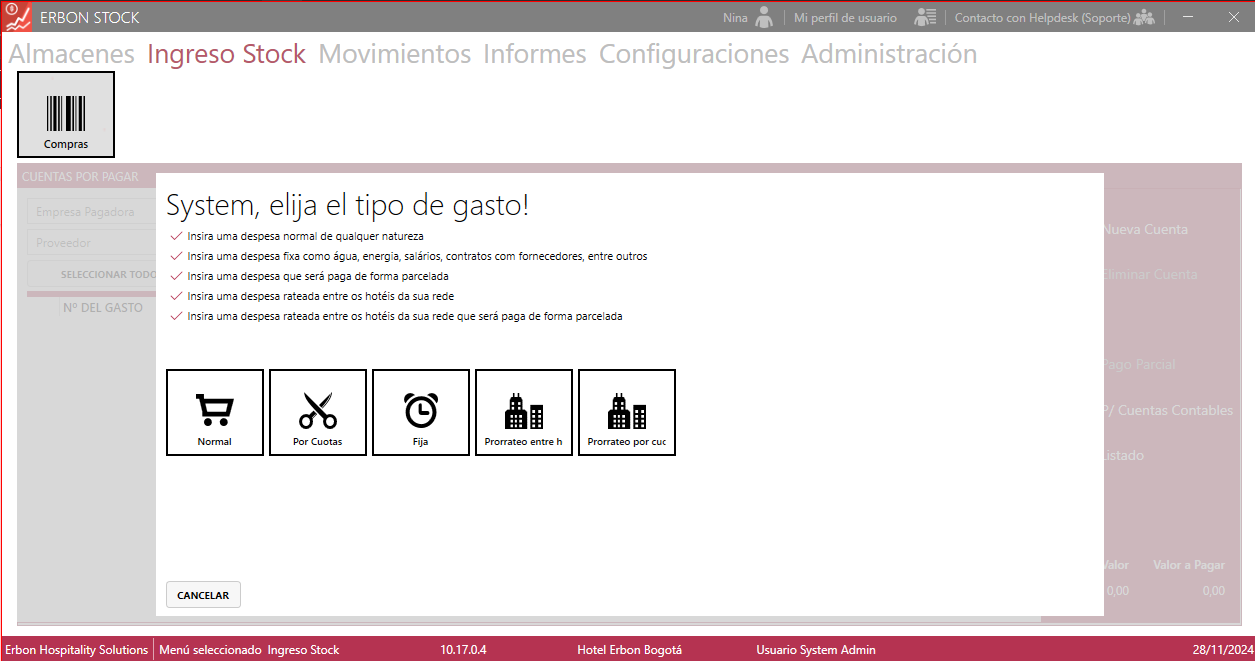The width and height of the screenshot is (1255, 661).
Task: Click the Proveedor field
Action: coord(90,243)
